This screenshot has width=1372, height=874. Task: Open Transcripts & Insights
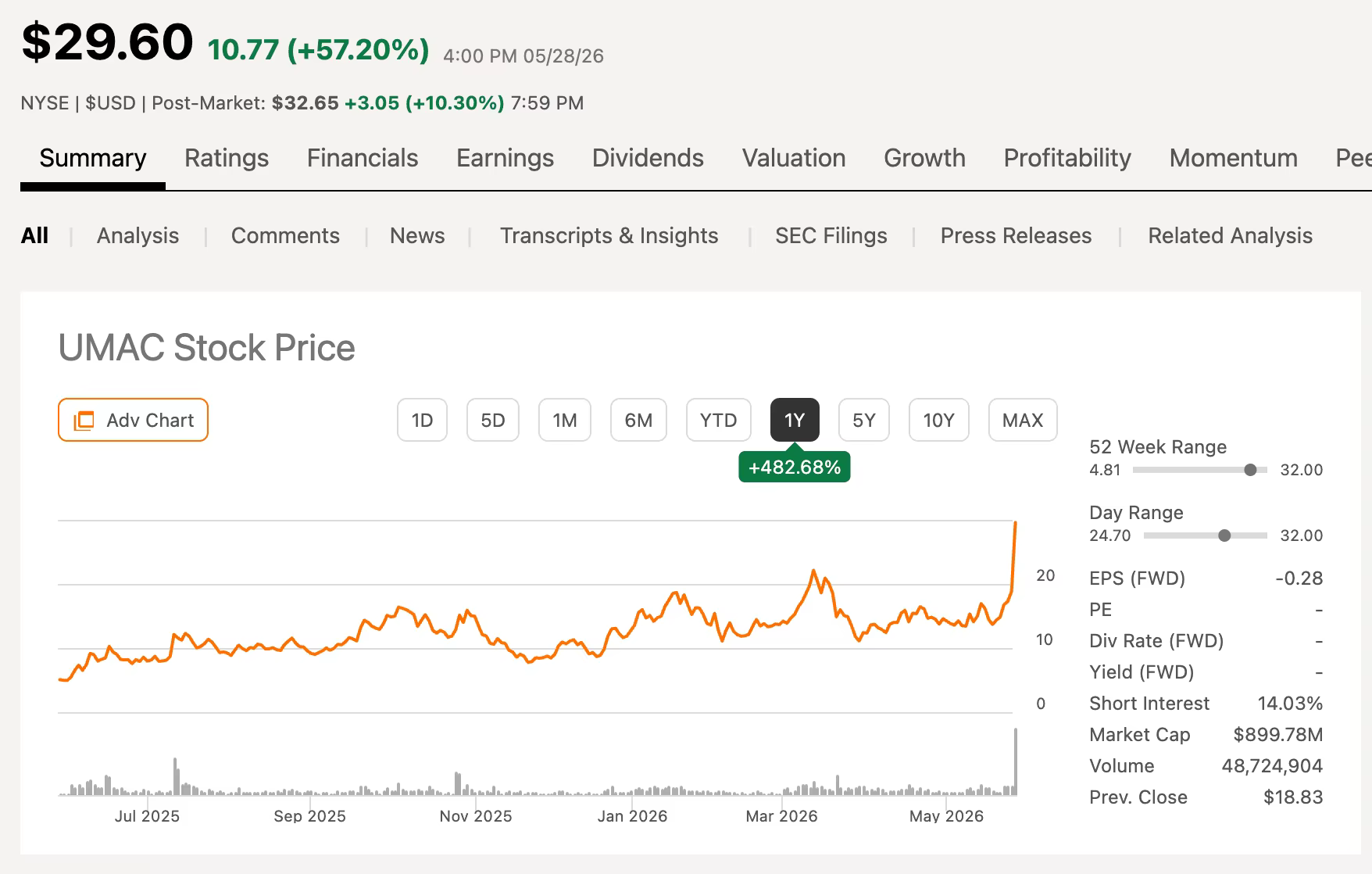[609, 235]
